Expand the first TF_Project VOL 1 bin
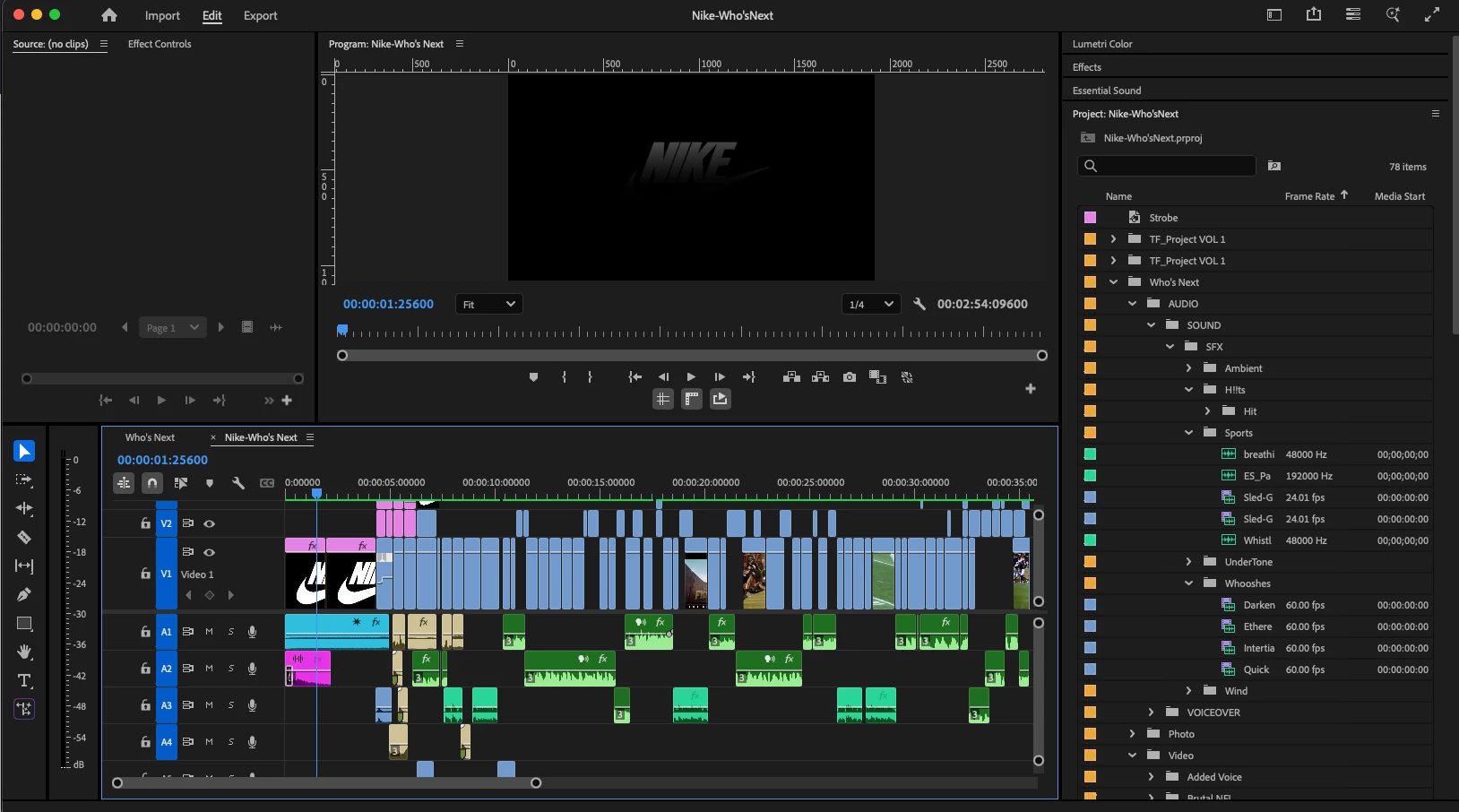Image resolution: width=1459 pixels, height=812 pixels. (1113, 239)
